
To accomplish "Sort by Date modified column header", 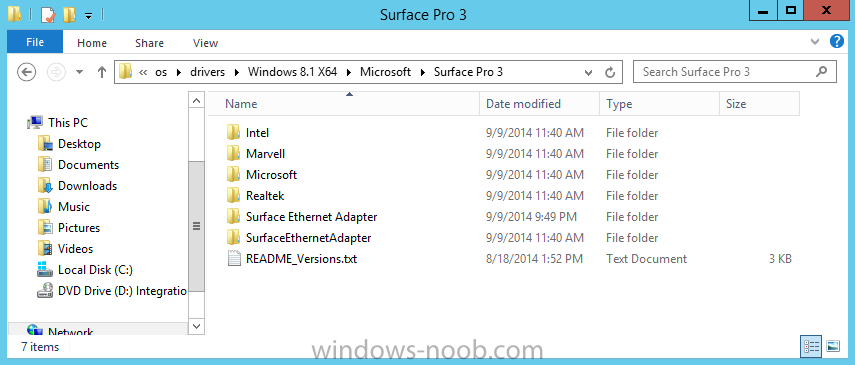I will pyautogui.click(x=539, y=104).
